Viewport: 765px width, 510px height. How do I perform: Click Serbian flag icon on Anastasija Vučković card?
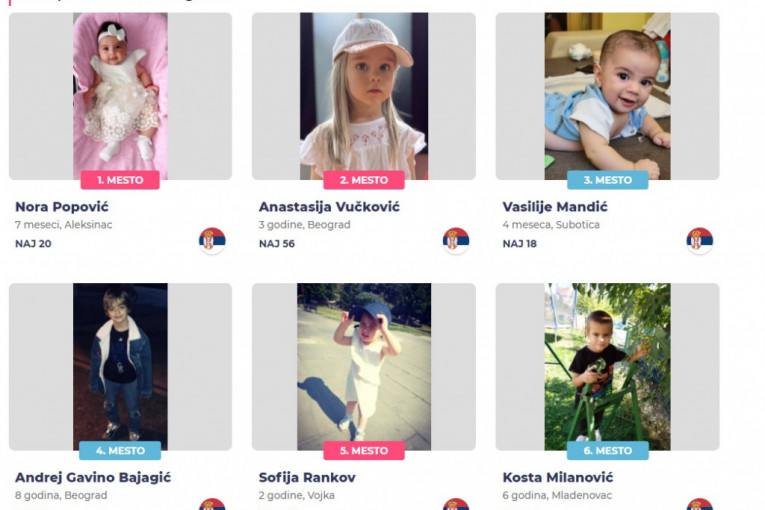tap(456, 240)
